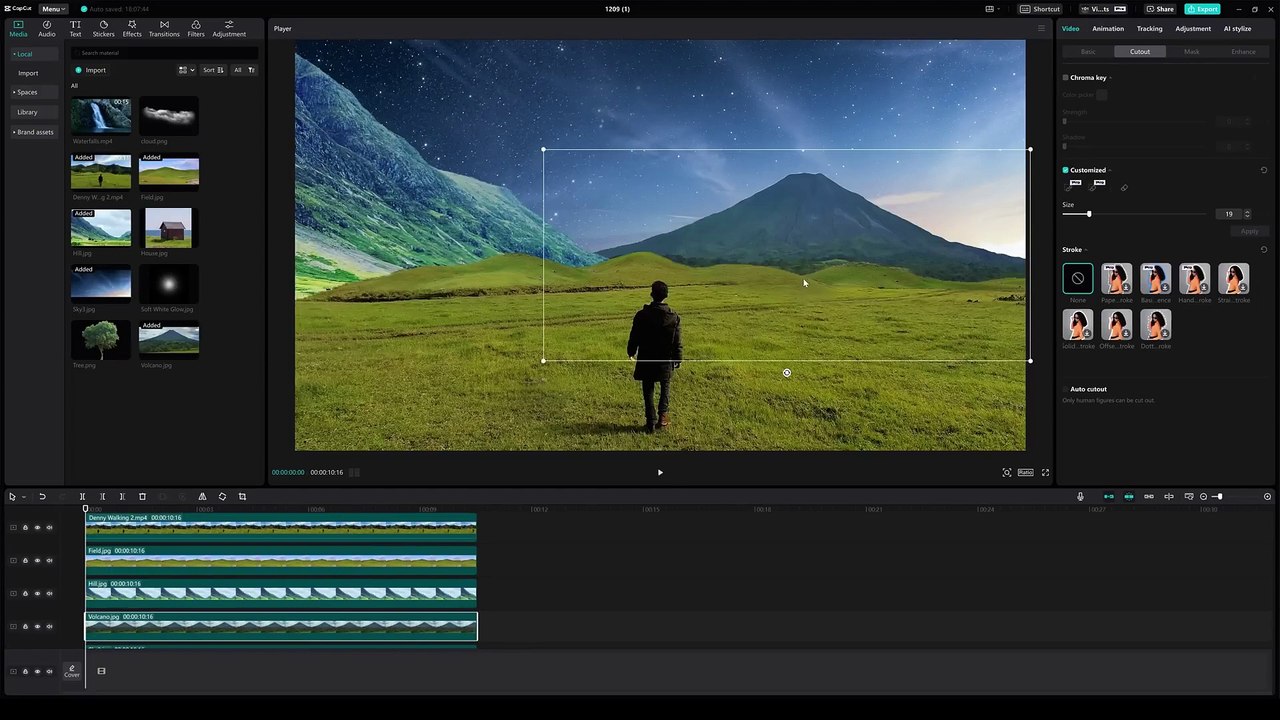Play the video in the player
This screenshot has width=1280, height=720.
660,473
